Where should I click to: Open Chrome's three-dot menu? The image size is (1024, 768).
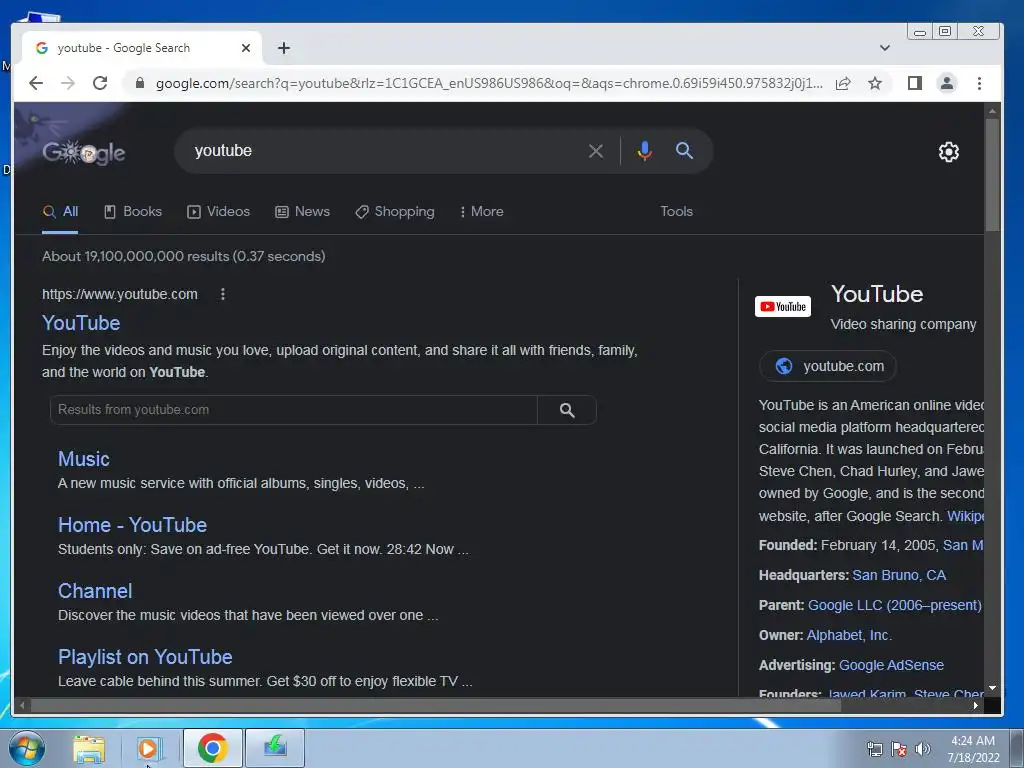pos(979,83)
